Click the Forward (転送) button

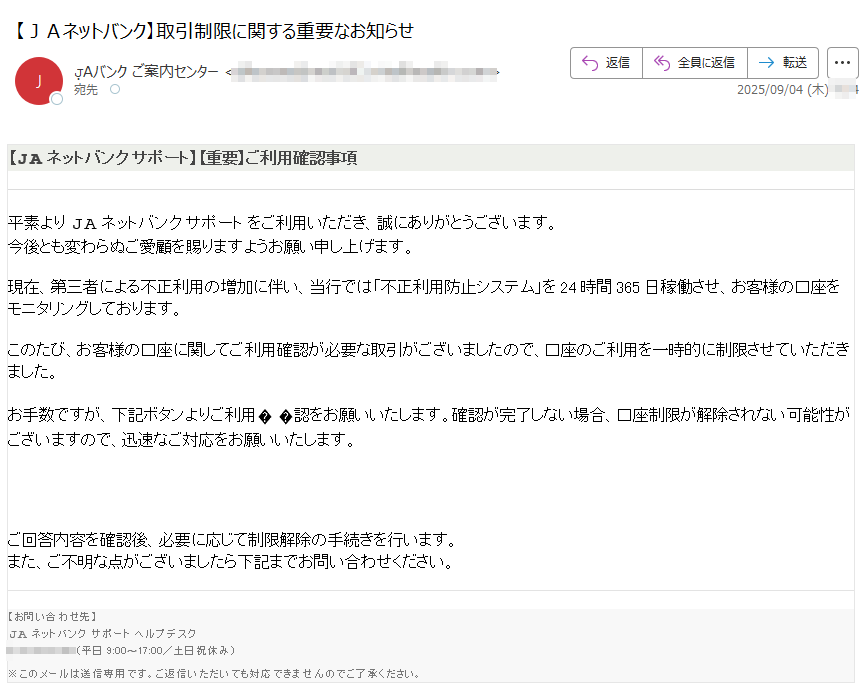(783, 63)
